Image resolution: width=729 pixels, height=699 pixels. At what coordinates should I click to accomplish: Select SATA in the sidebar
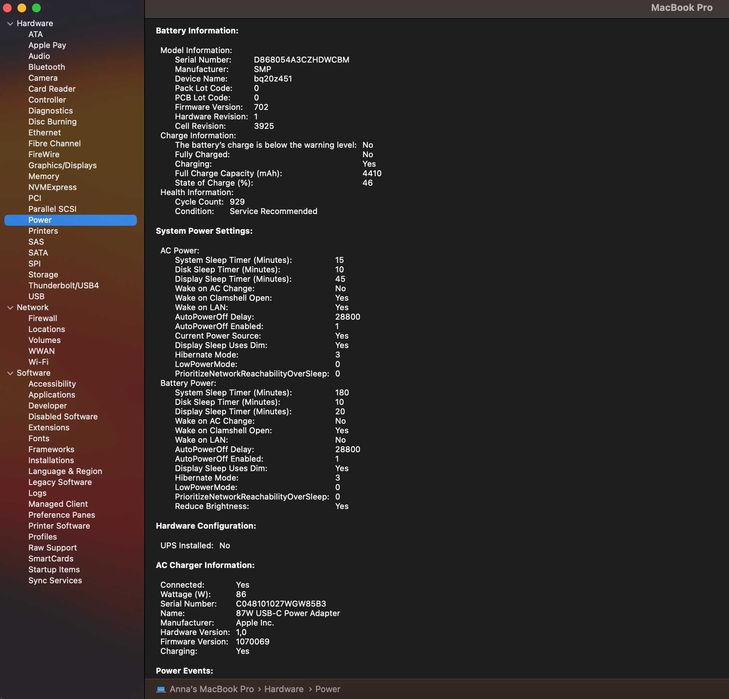click(38, 253)
